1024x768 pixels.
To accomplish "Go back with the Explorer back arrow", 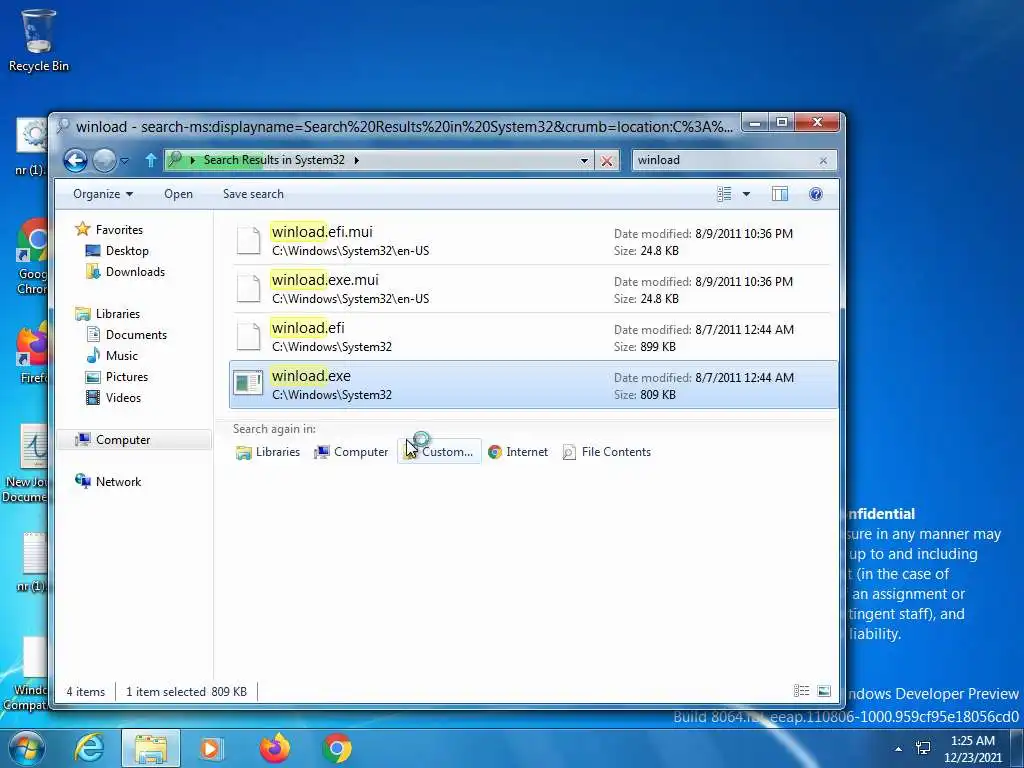I will pos(75,160).
